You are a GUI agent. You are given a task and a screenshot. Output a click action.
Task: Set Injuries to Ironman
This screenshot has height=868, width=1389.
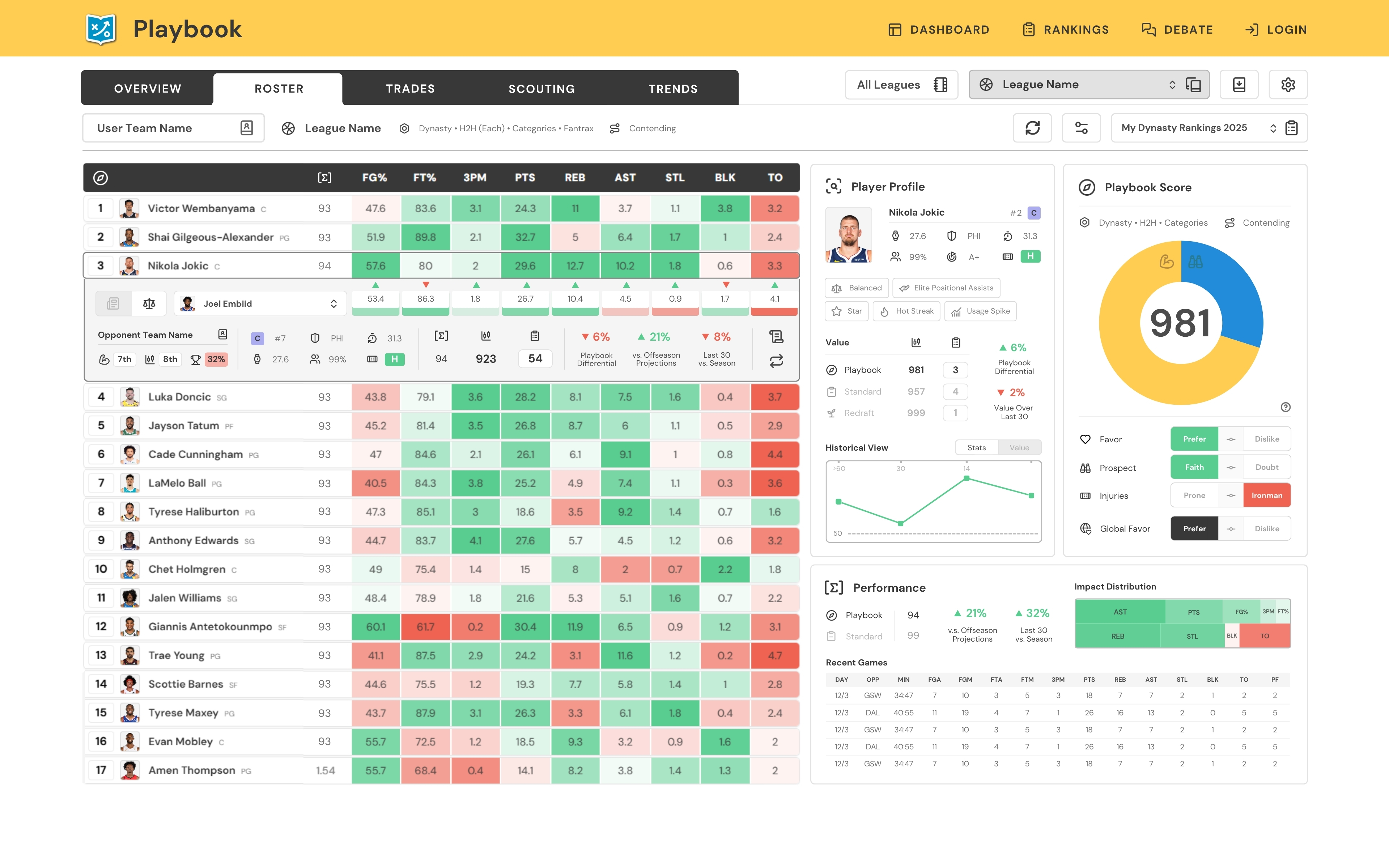click(1267, 495)
